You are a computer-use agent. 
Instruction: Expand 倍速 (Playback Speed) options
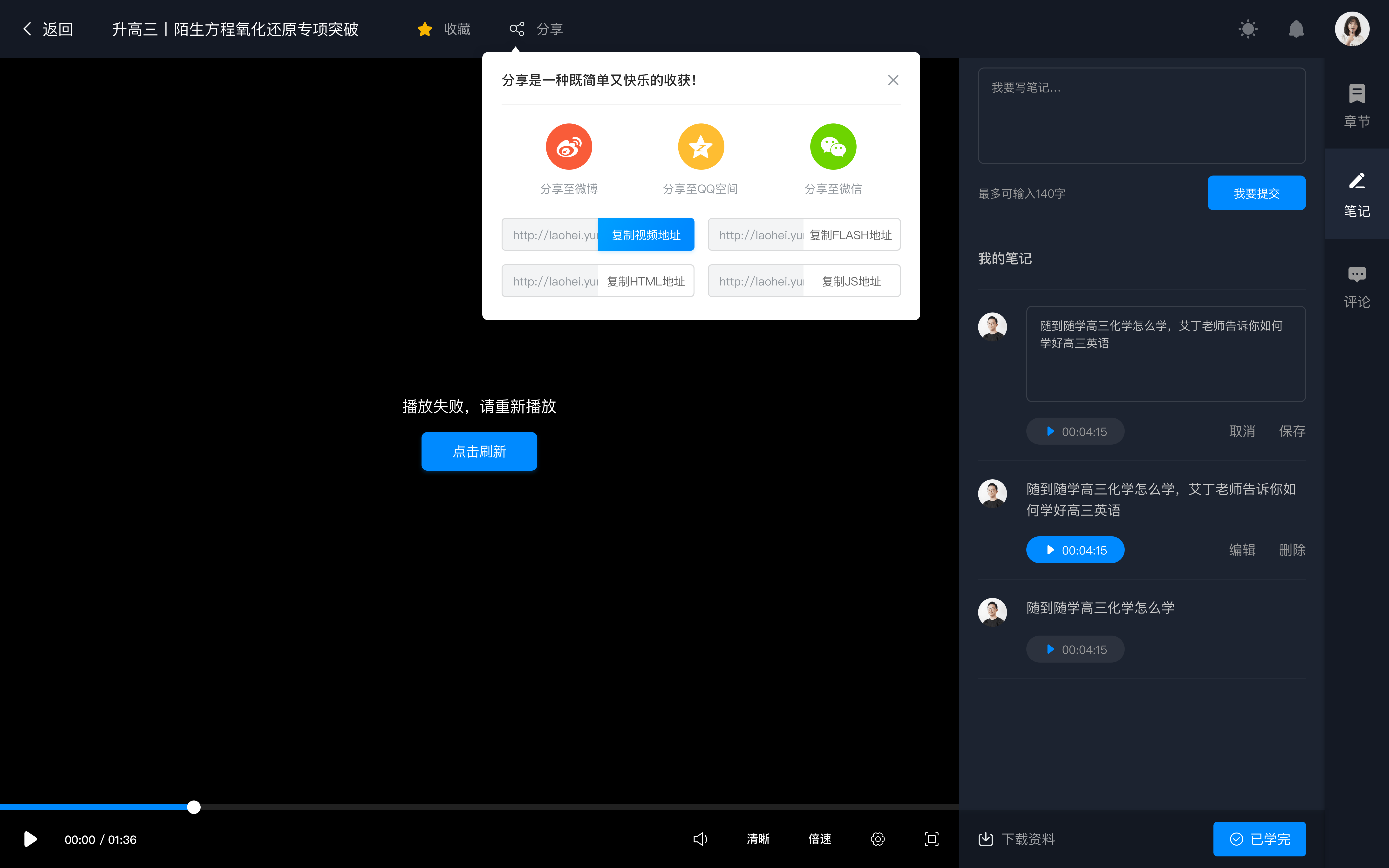coord(820,839)
